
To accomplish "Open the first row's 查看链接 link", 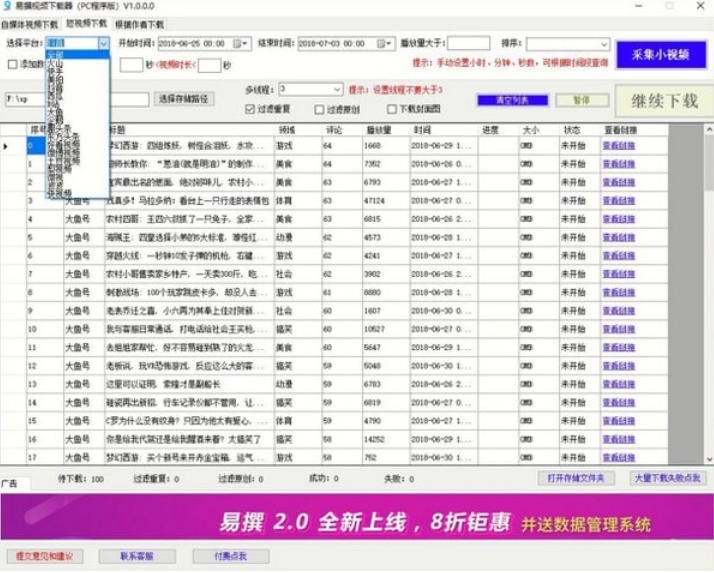I will (x=618, y=146).
